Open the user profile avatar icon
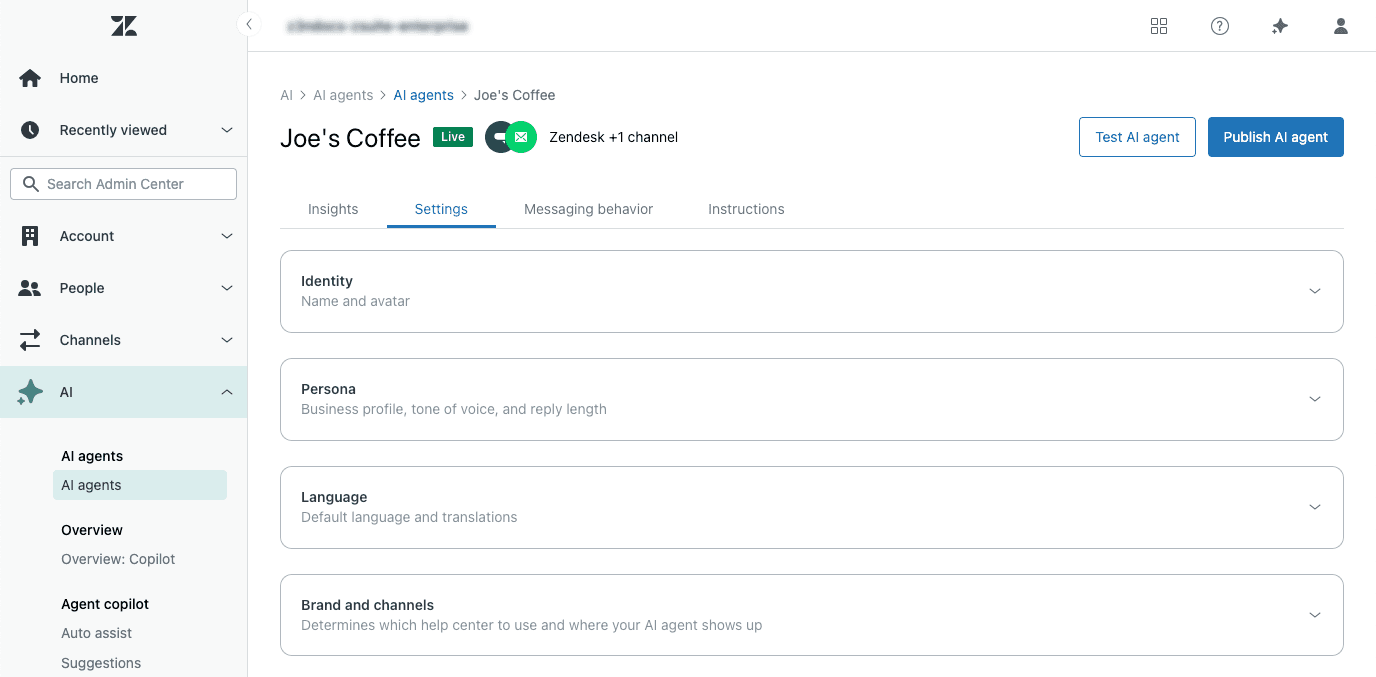1376x677 pixels. coord(1340,26)
